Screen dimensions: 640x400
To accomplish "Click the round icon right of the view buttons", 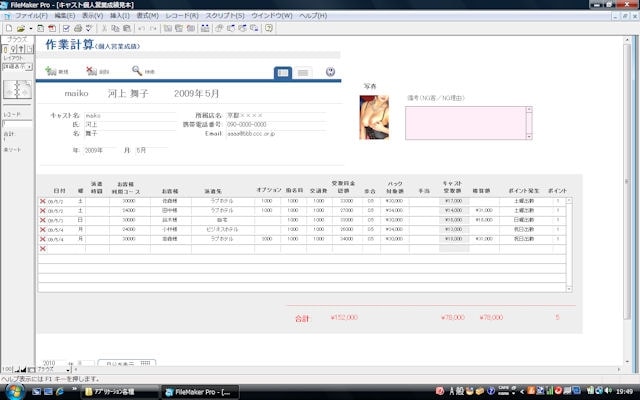I will pyautogui.click(x=331, y=72).
